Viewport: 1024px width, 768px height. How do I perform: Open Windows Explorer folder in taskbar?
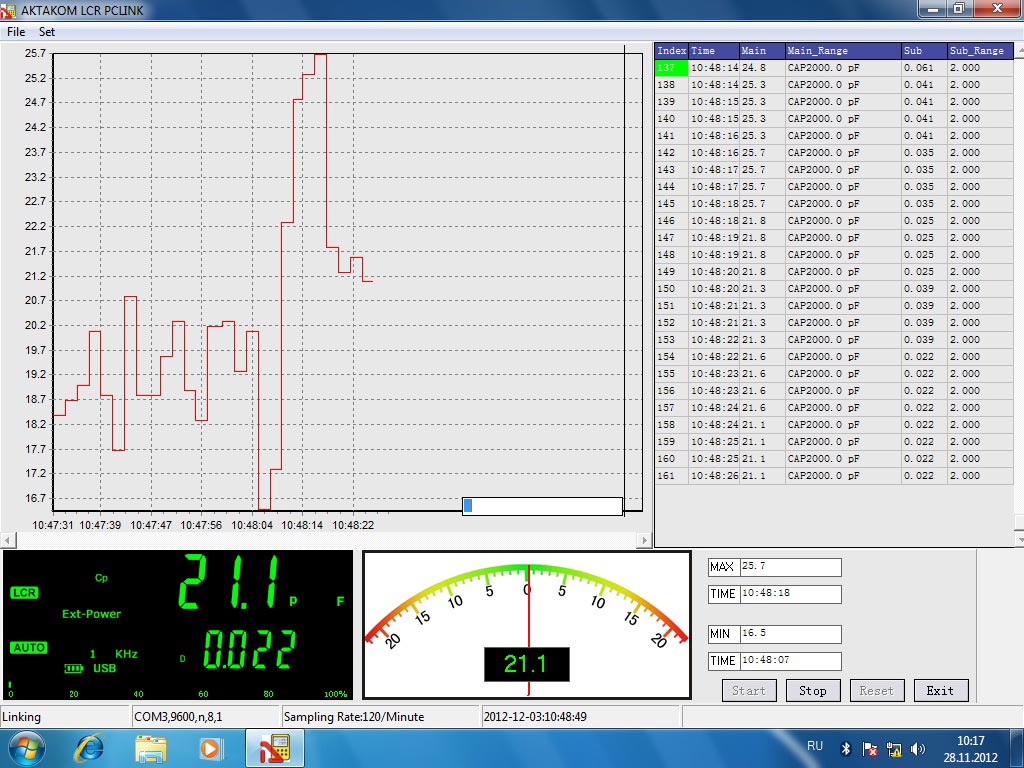click(150, 748)
